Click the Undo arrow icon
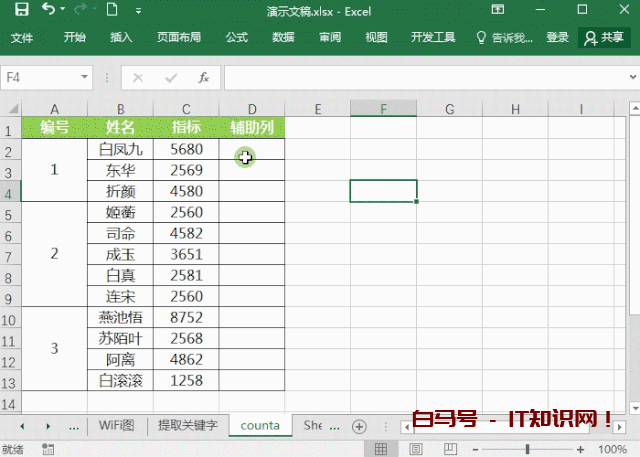 coord(49,10)
